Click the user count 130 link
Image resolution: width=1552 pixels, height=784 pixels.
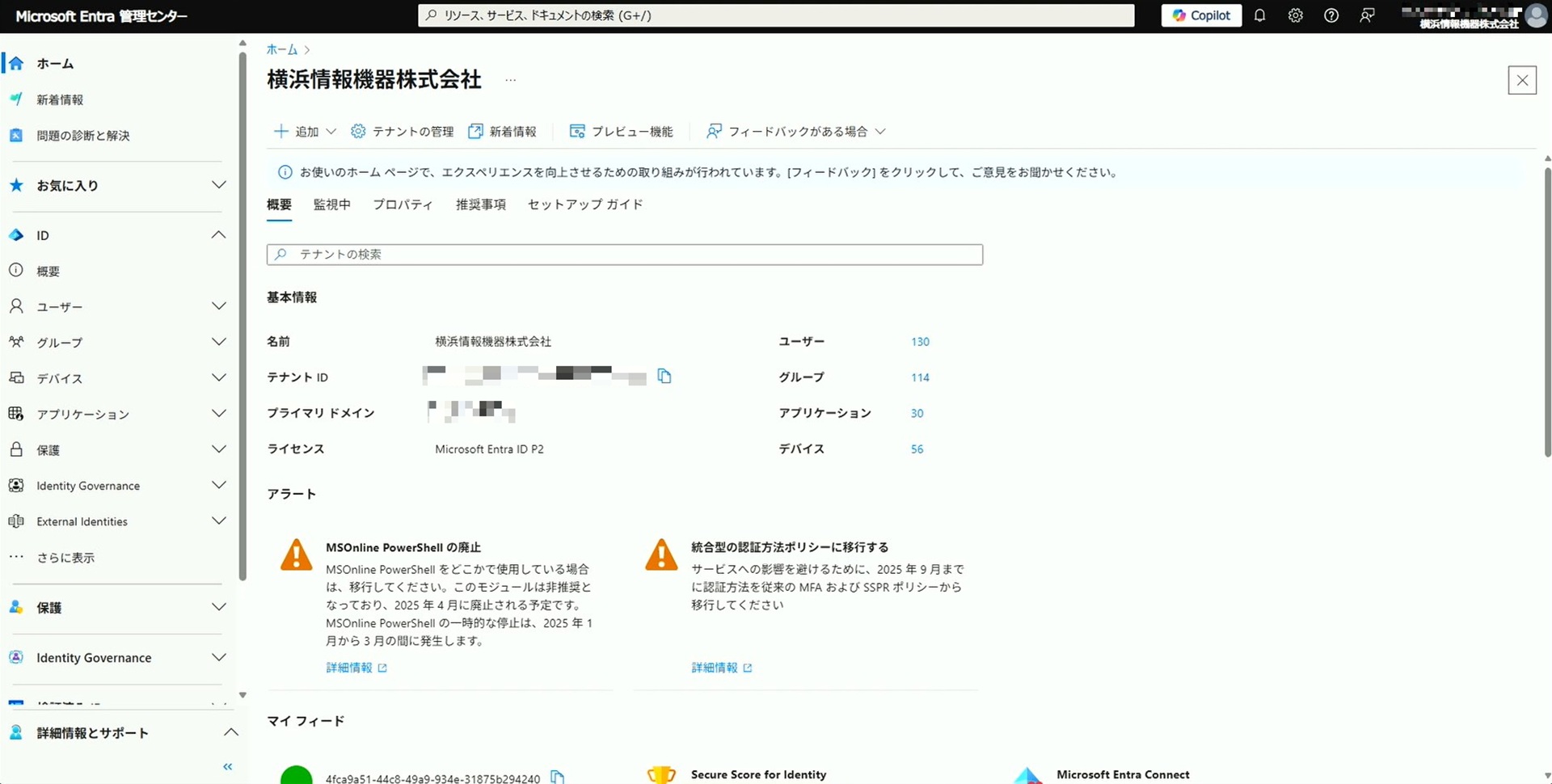click(920, 342)
